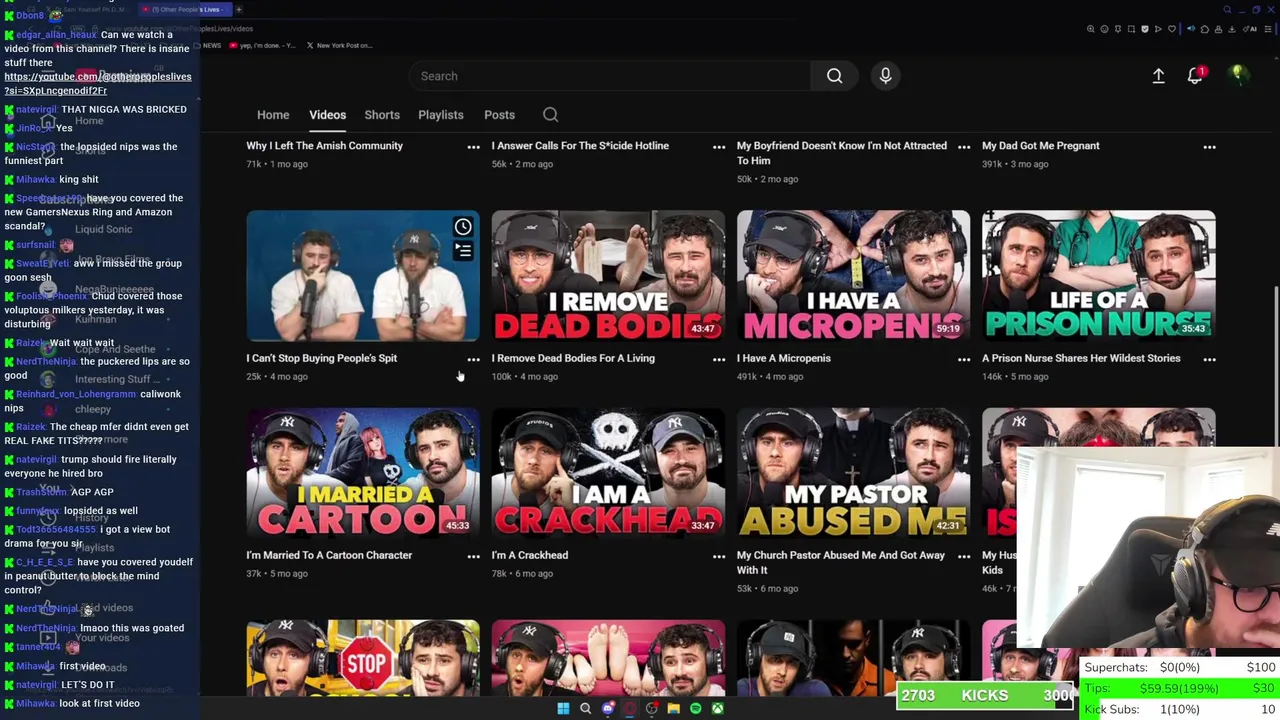Open the browser AI assistant icon
The height and width of the screenshot is (720, 1280).
pyautogui.click(x=1250, y=29)
